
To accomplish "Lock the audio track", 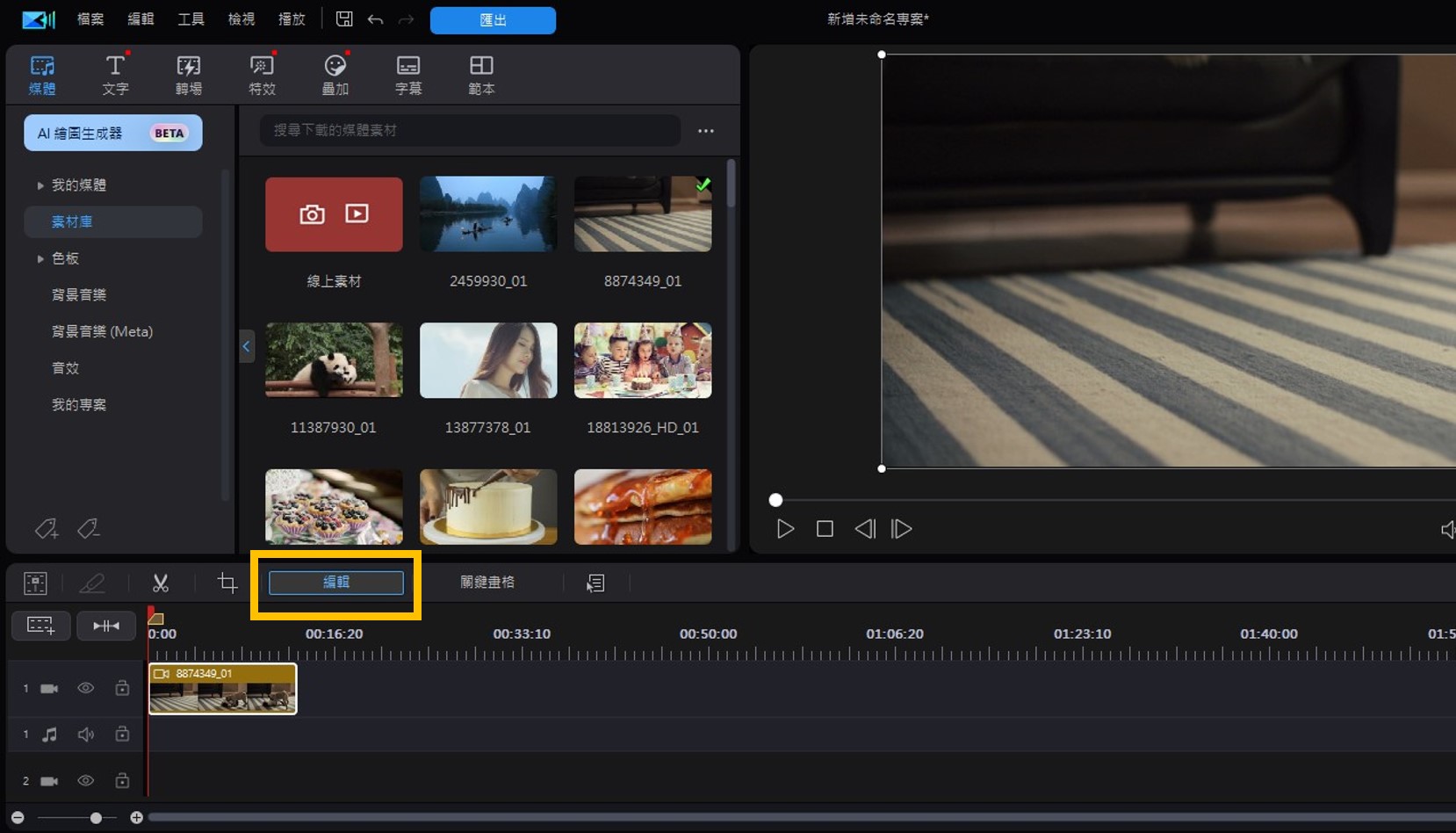I will tap(122, 735).
